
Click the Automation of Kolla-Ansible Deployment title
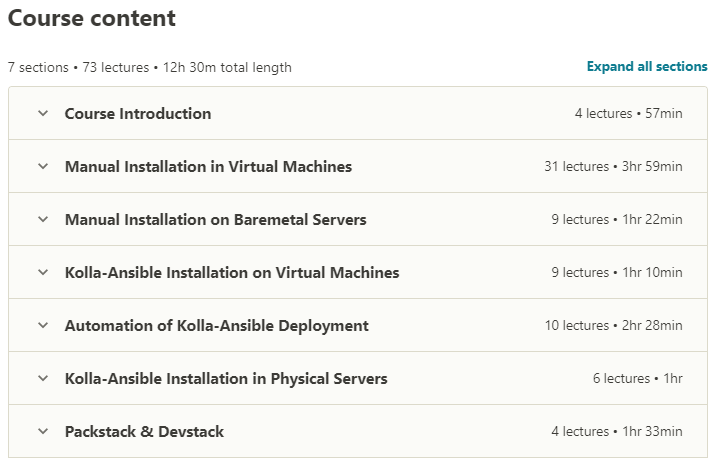tap(216, 326)
